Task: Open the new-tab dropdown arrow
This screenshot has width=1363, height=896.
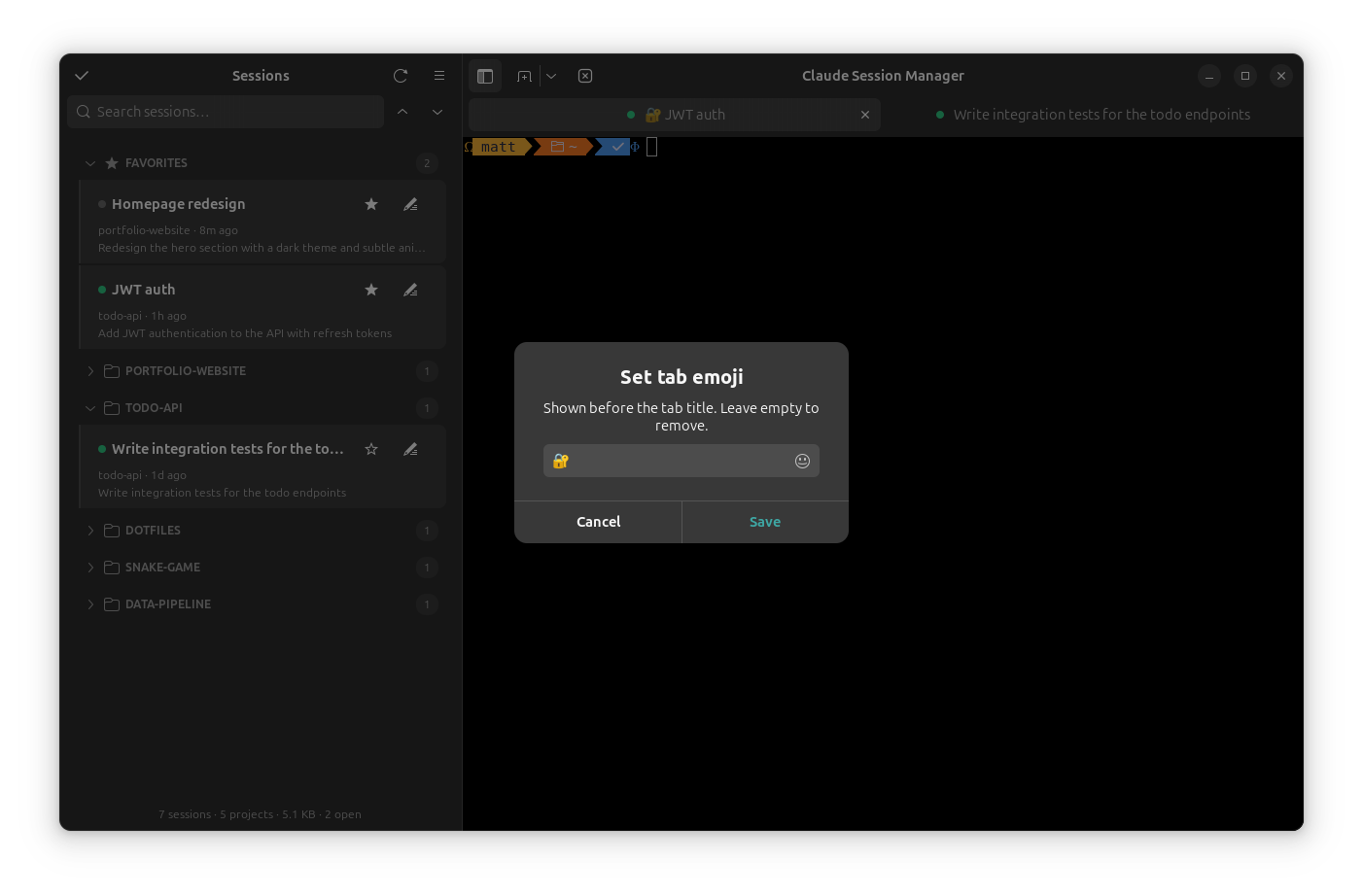Action: point(551,76)
